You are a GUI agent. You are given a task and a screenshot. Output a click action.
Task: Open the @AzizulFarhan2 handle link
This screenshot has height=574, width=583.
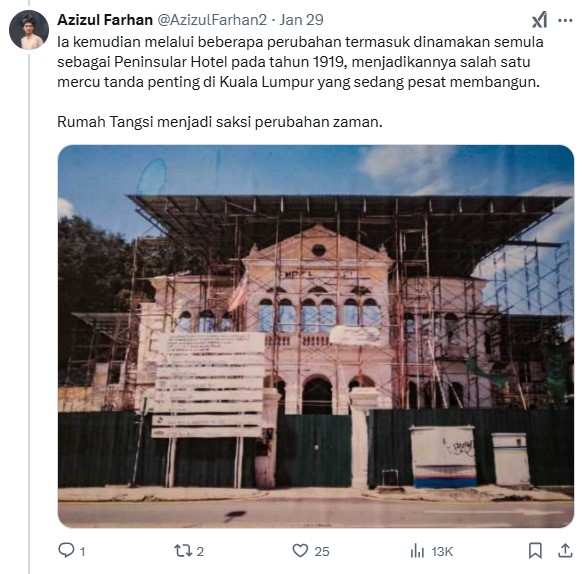coord(212,20)
